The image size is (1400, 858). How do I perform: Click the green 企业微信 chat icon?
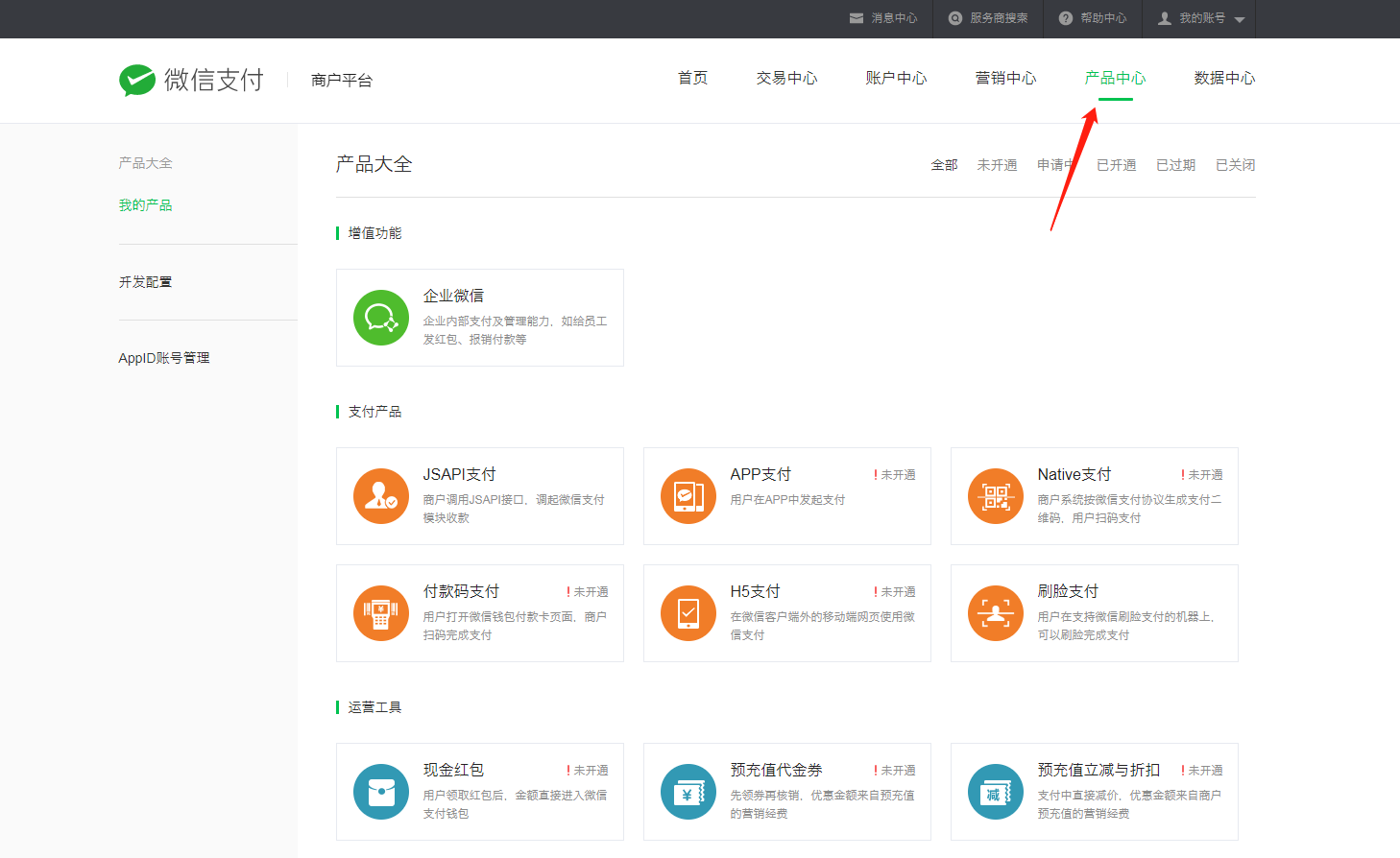381,318
